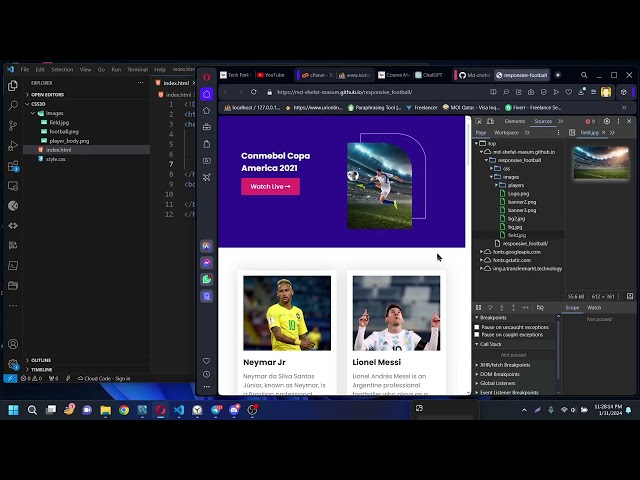Click Lionel Messi card heading
The height and width of the screenshot is (480, 640).
tap(376, 362)
